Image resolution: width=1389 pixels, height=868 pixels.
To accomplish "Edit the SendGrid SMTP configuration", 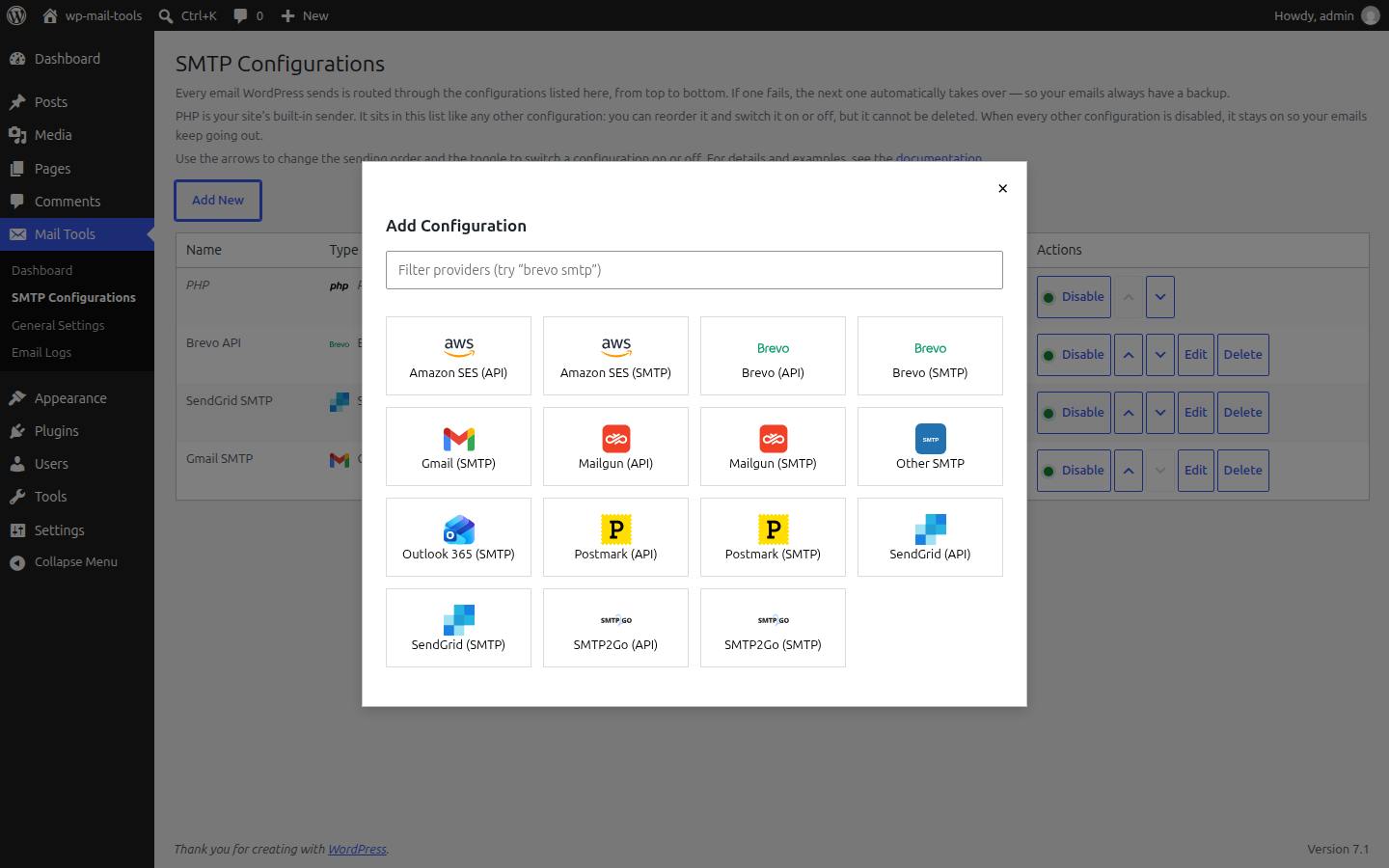I will pyautogui.click(x=1196, y=413).
